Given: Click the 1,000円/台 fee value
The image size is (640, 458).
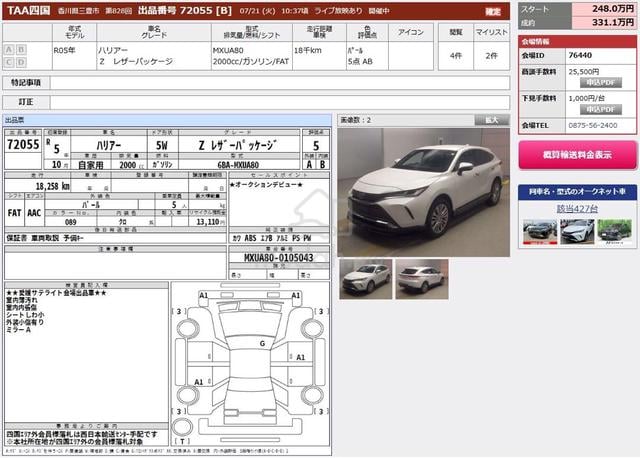Looking at the screenshot, I should coord(587,98).
